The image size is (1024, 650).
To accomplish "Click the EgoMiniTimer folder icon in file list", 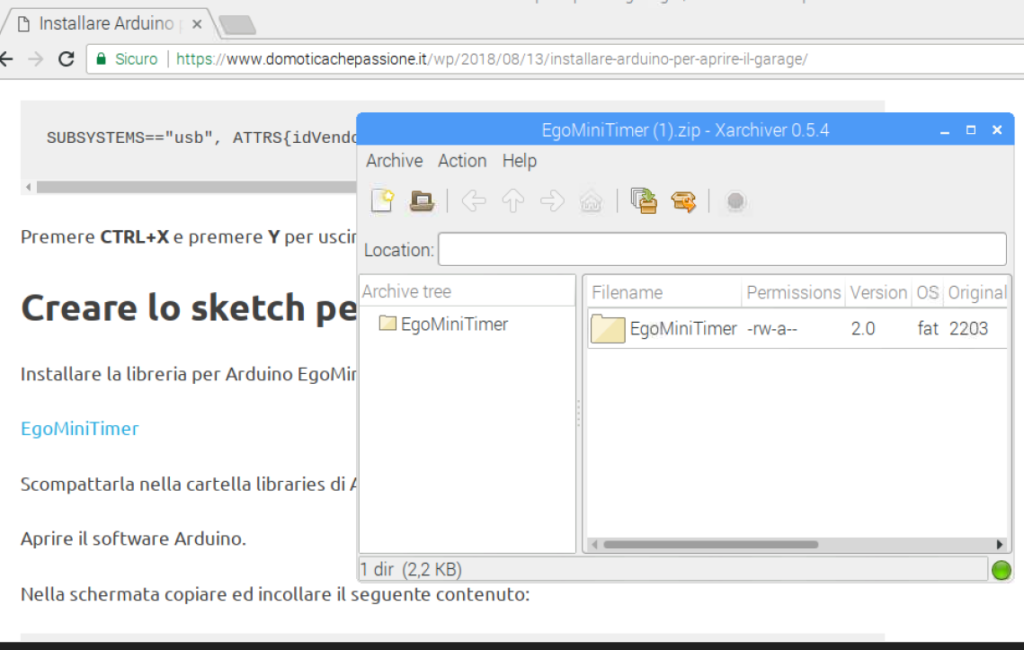I will click(607, 329).
